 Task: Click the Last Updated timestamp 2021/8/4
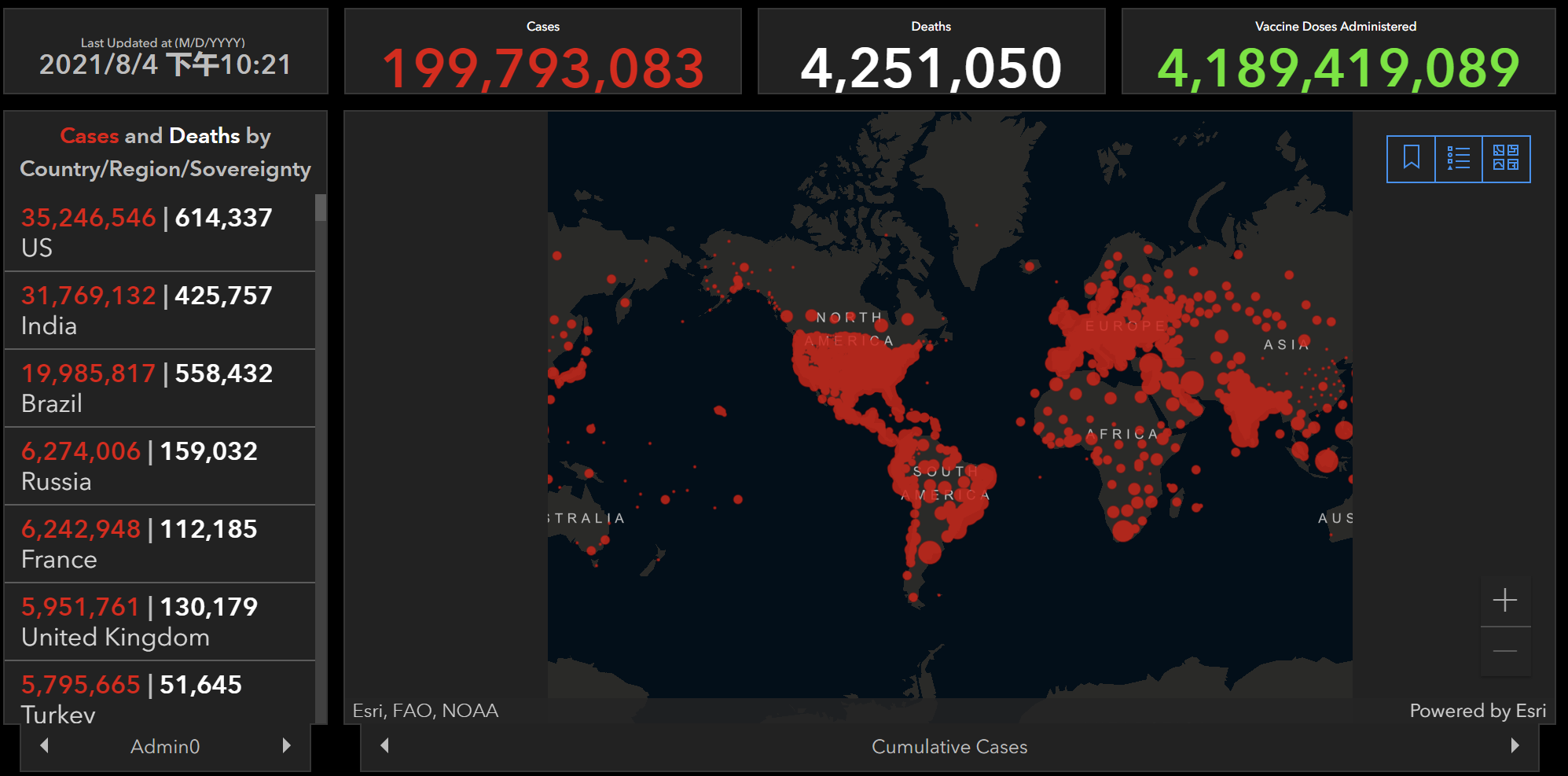165,64
